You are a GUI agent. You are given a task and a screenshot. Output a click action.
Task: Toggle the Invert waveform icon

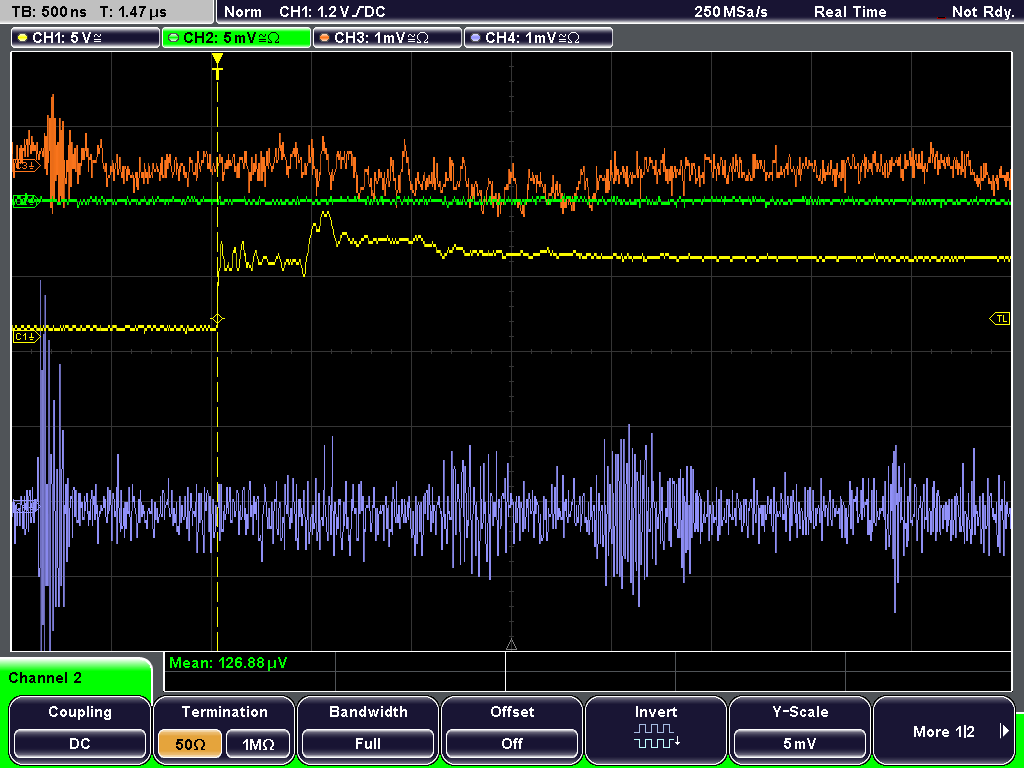tap(656, 736)
